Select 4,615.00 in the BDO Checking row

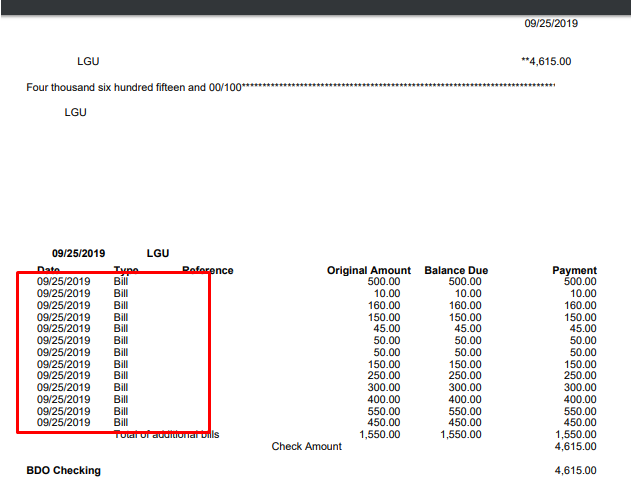tap(576, 470)
